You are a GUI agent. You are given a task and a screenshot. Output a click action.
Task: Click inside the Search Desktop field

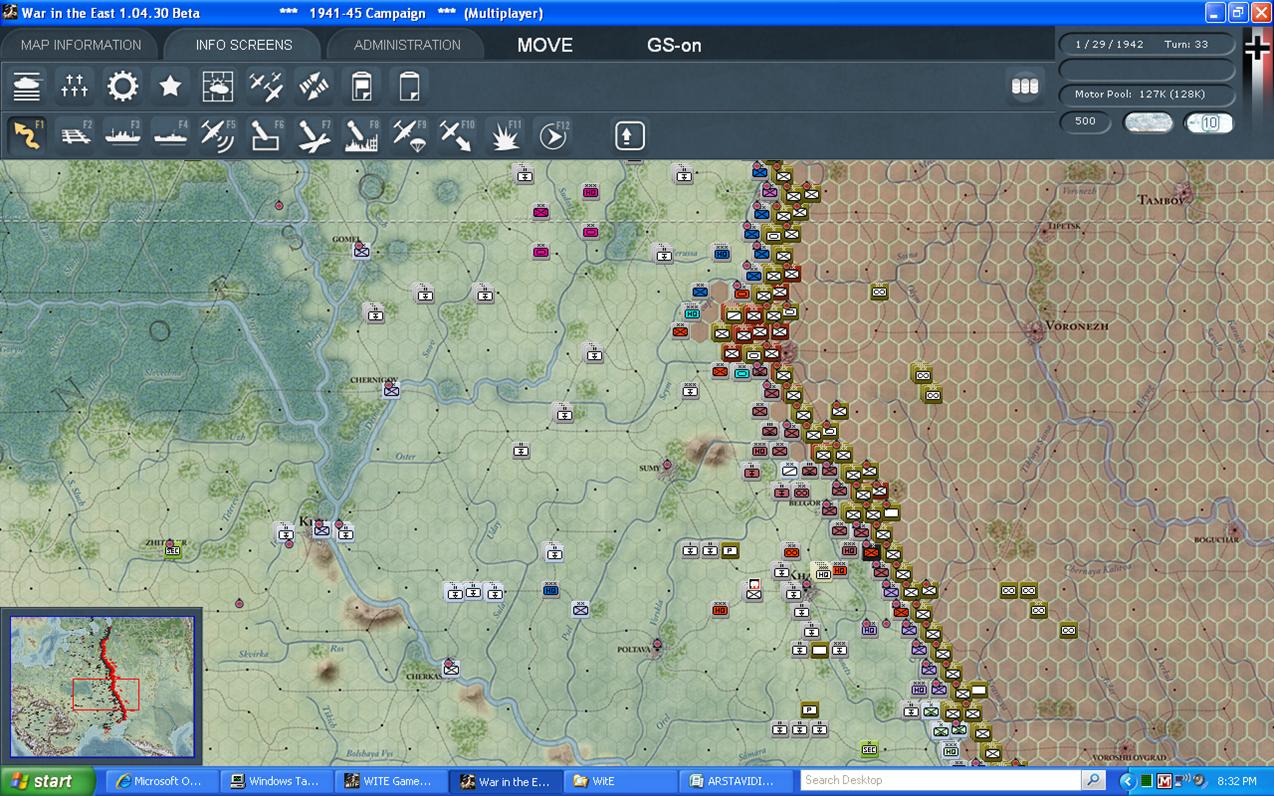(941, 780)
